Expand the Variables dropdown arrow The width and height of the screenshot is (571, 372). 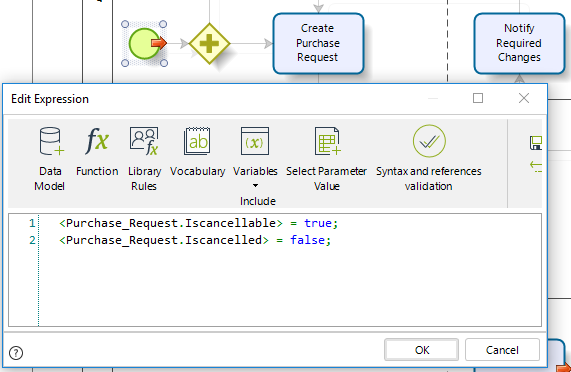point(255,186)
